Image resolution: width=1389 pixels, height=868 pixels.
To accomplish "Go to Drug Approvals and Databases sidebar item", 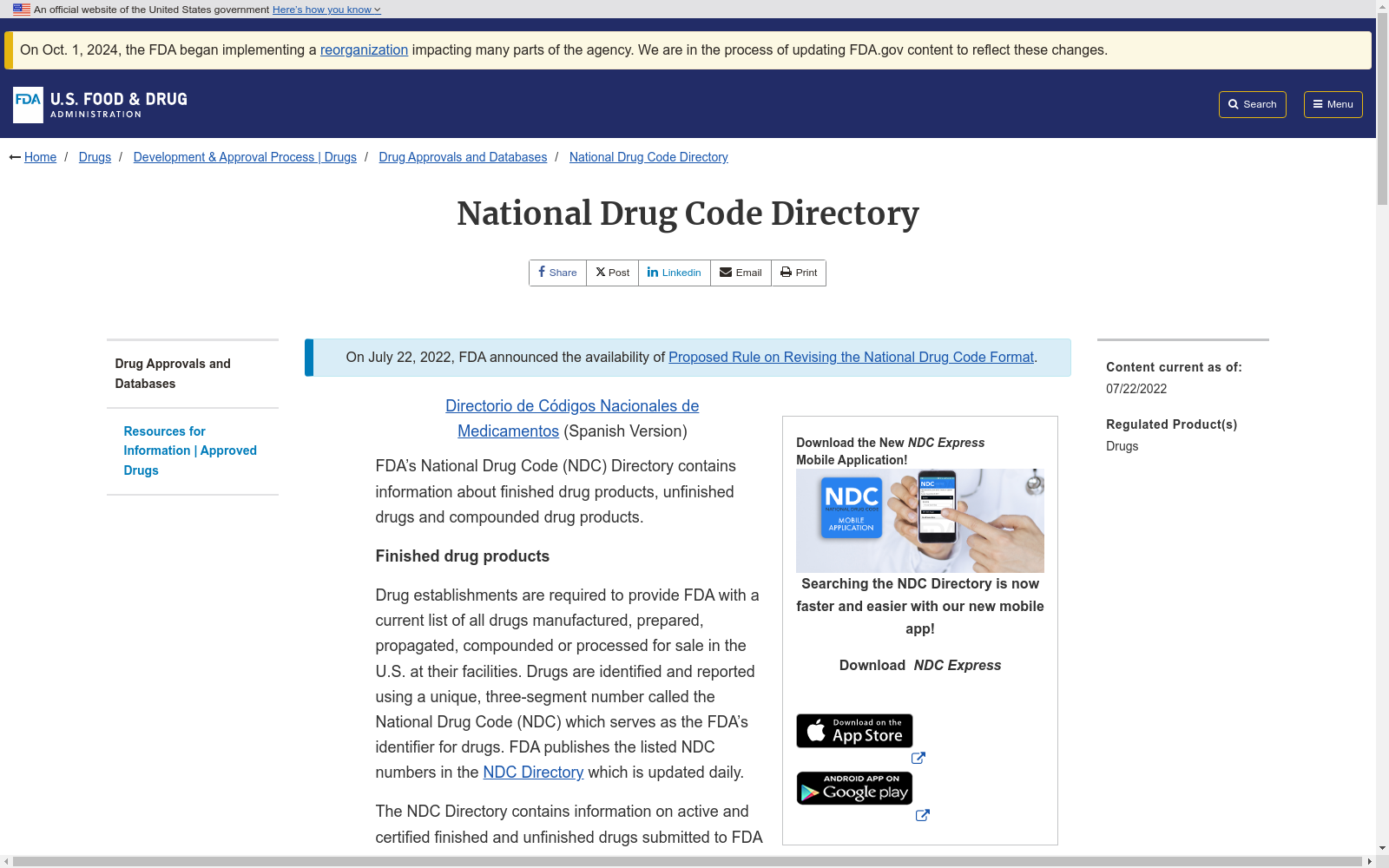I will pyautogui.click(x=173, y=373).
